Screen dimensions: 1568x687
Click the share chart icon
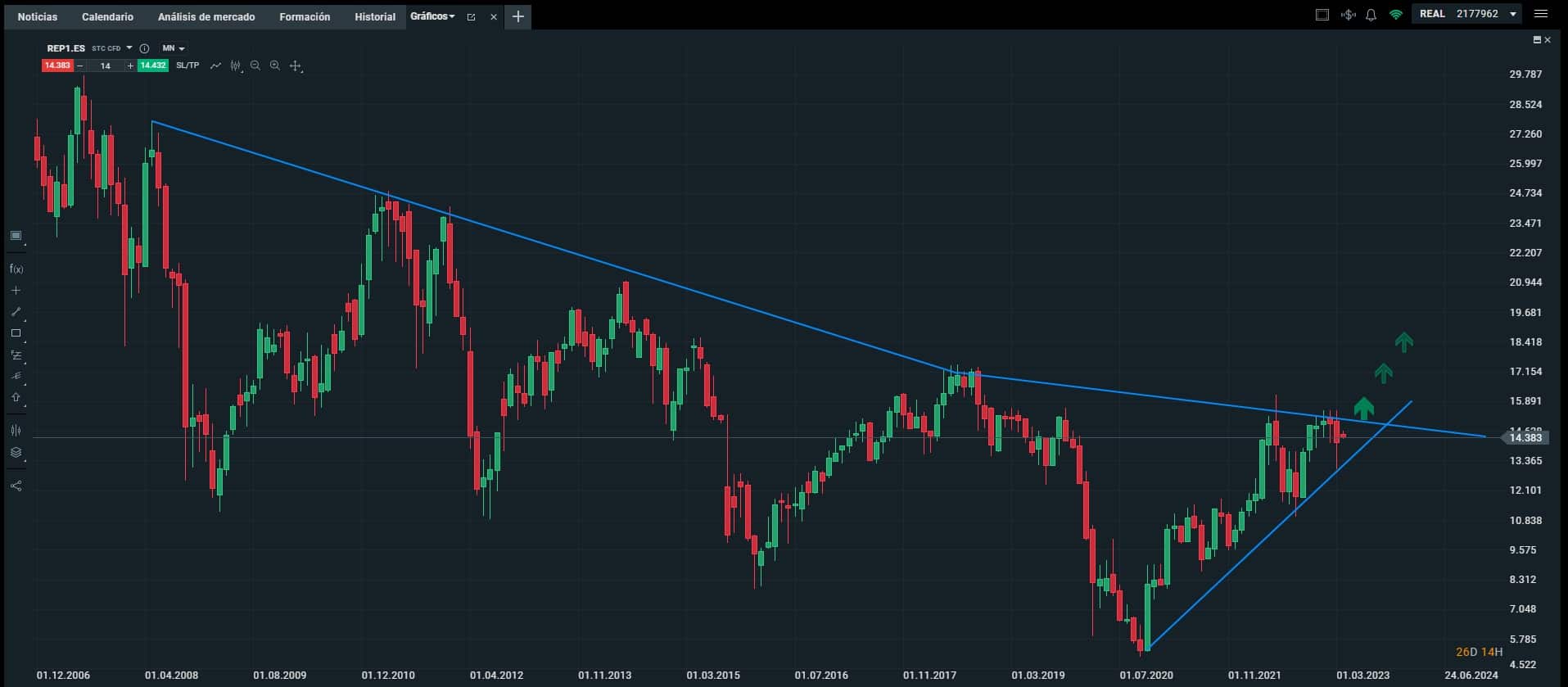pos(16,486)
